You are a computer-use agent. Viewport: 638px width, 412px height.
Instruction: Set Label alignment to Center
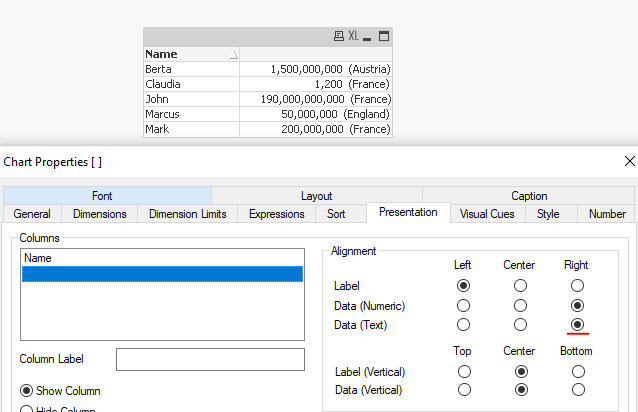(520, 285)
